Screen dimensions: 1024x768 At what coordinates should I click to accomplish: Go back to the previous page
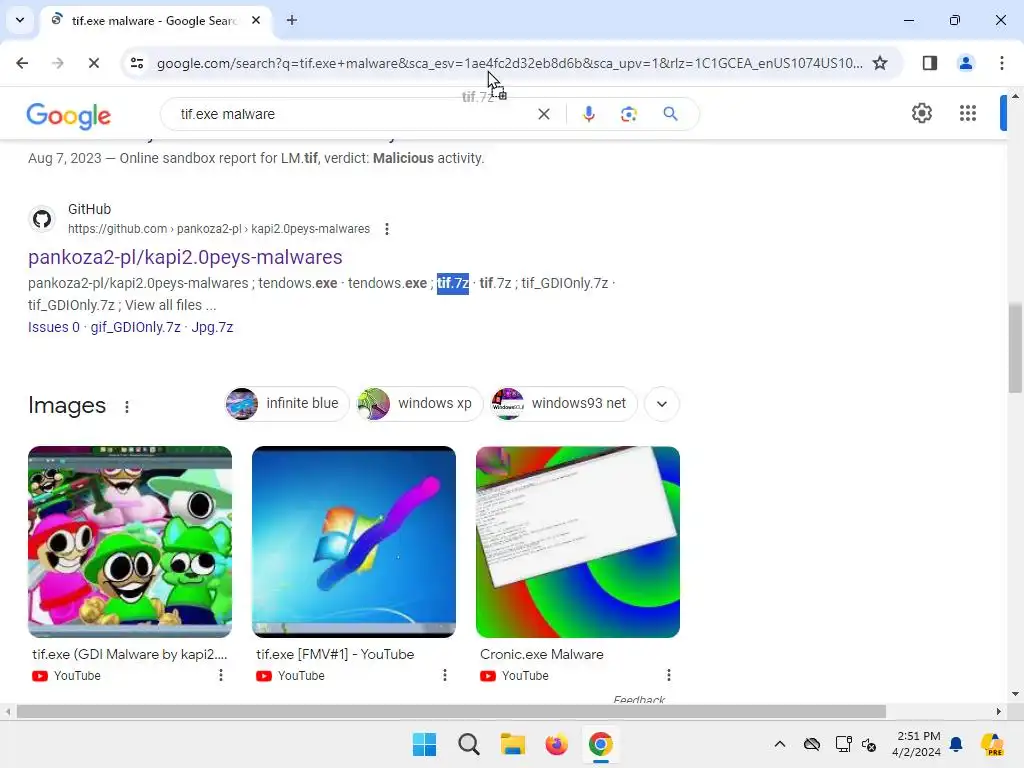(22, 63)
